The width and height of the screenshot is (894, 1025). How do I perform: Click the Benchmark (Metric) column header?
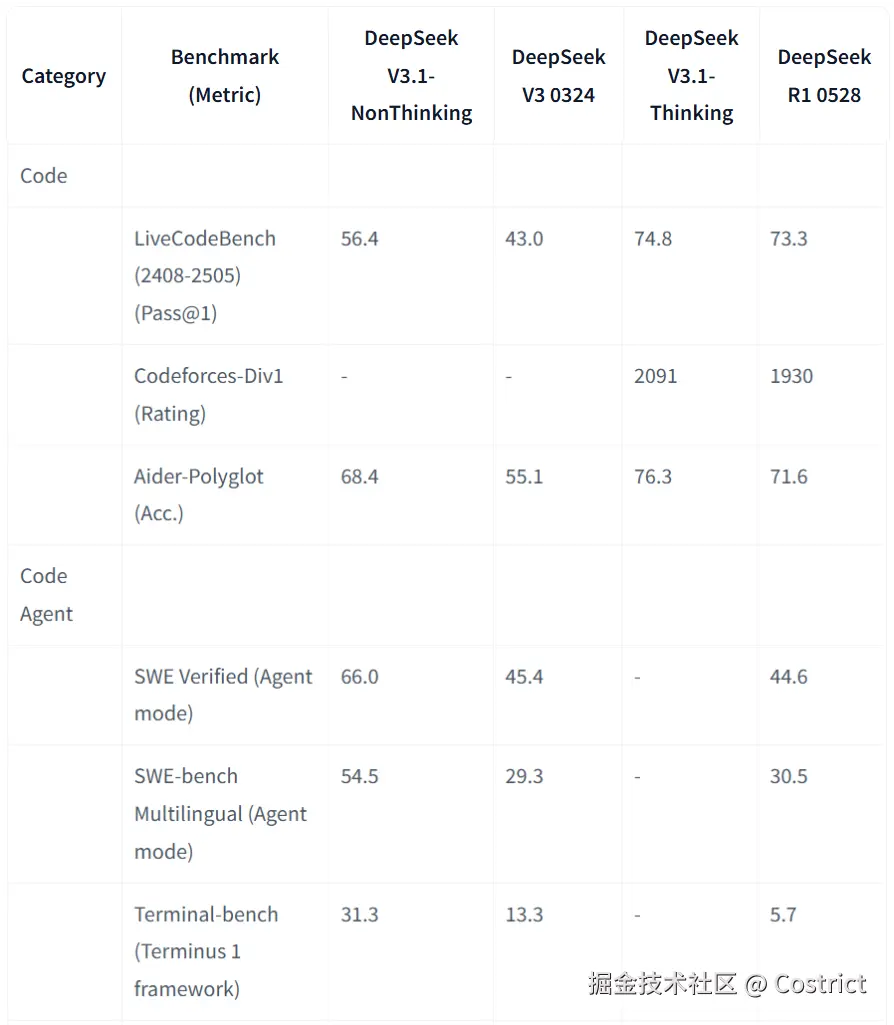coord(225,76)
